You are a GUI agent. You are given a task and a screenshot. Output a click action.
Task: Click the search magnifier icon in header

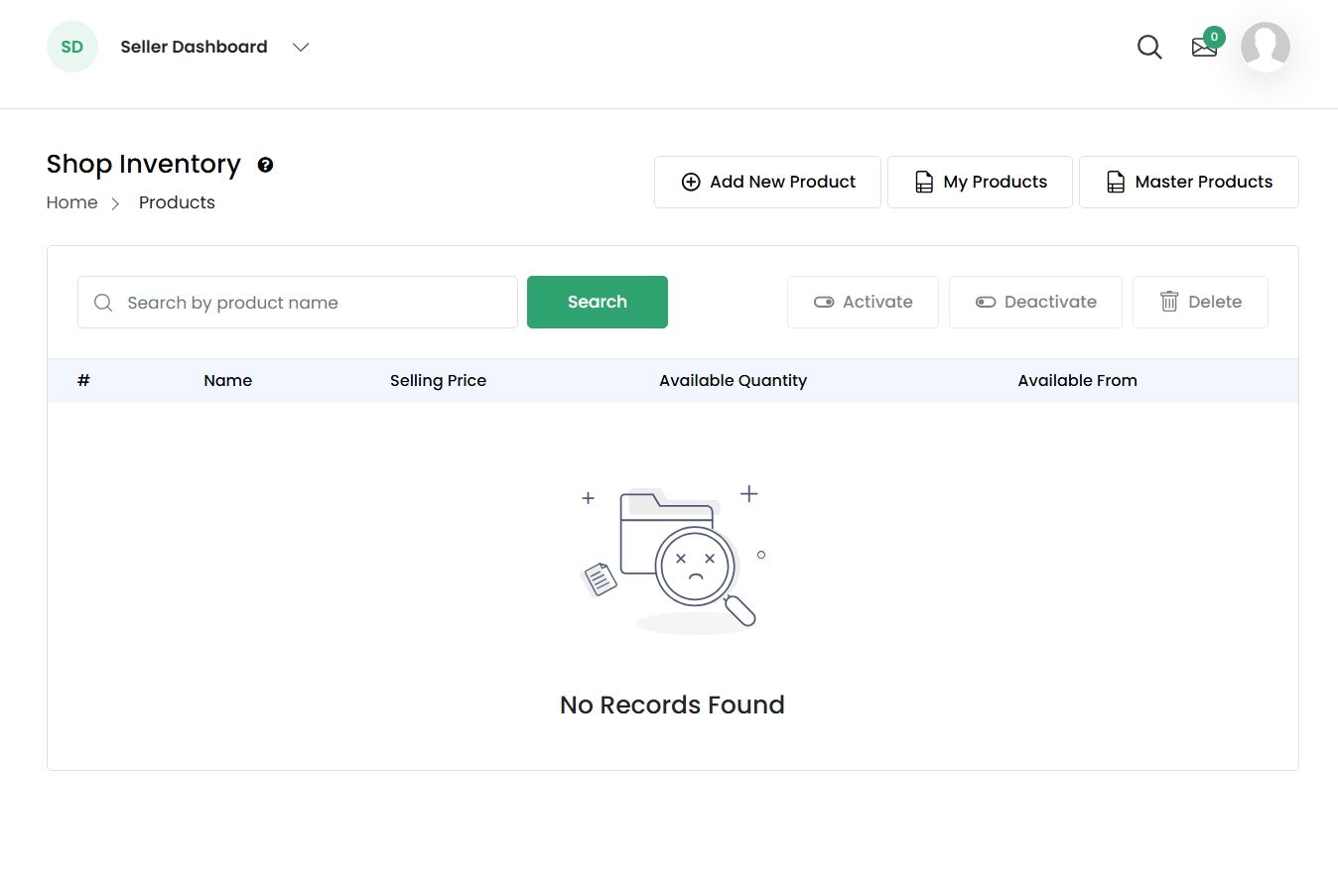1149,48
